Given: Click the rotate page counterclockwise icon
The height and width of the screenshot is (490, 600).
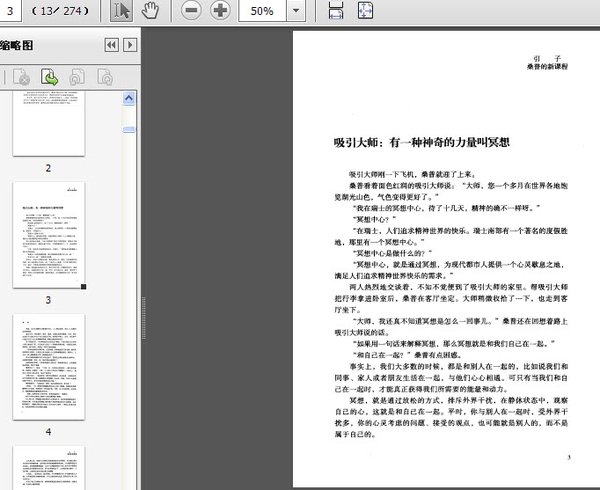Looking at the screenshot, I should click(x=77, y=77).
